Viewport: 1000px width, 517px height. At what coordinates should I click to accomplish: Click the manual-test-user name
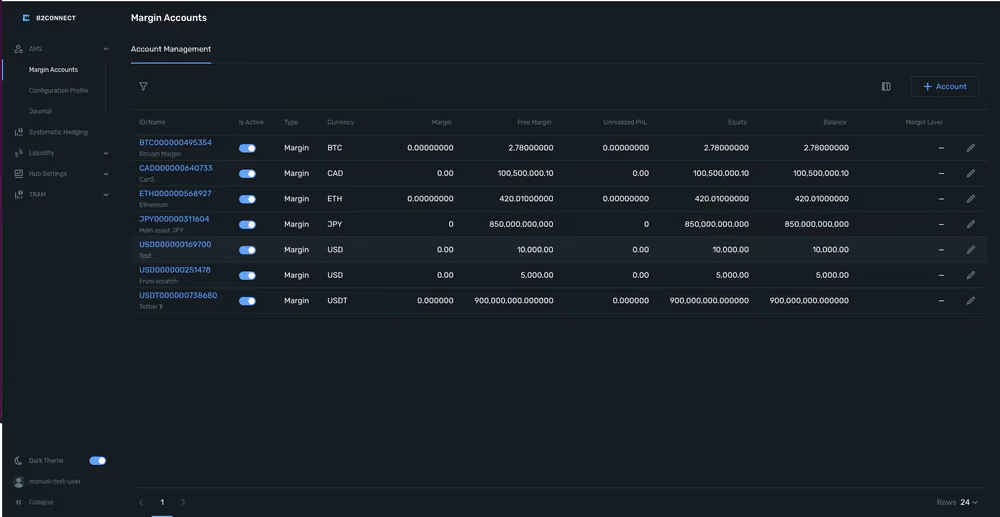pos(55,481)
